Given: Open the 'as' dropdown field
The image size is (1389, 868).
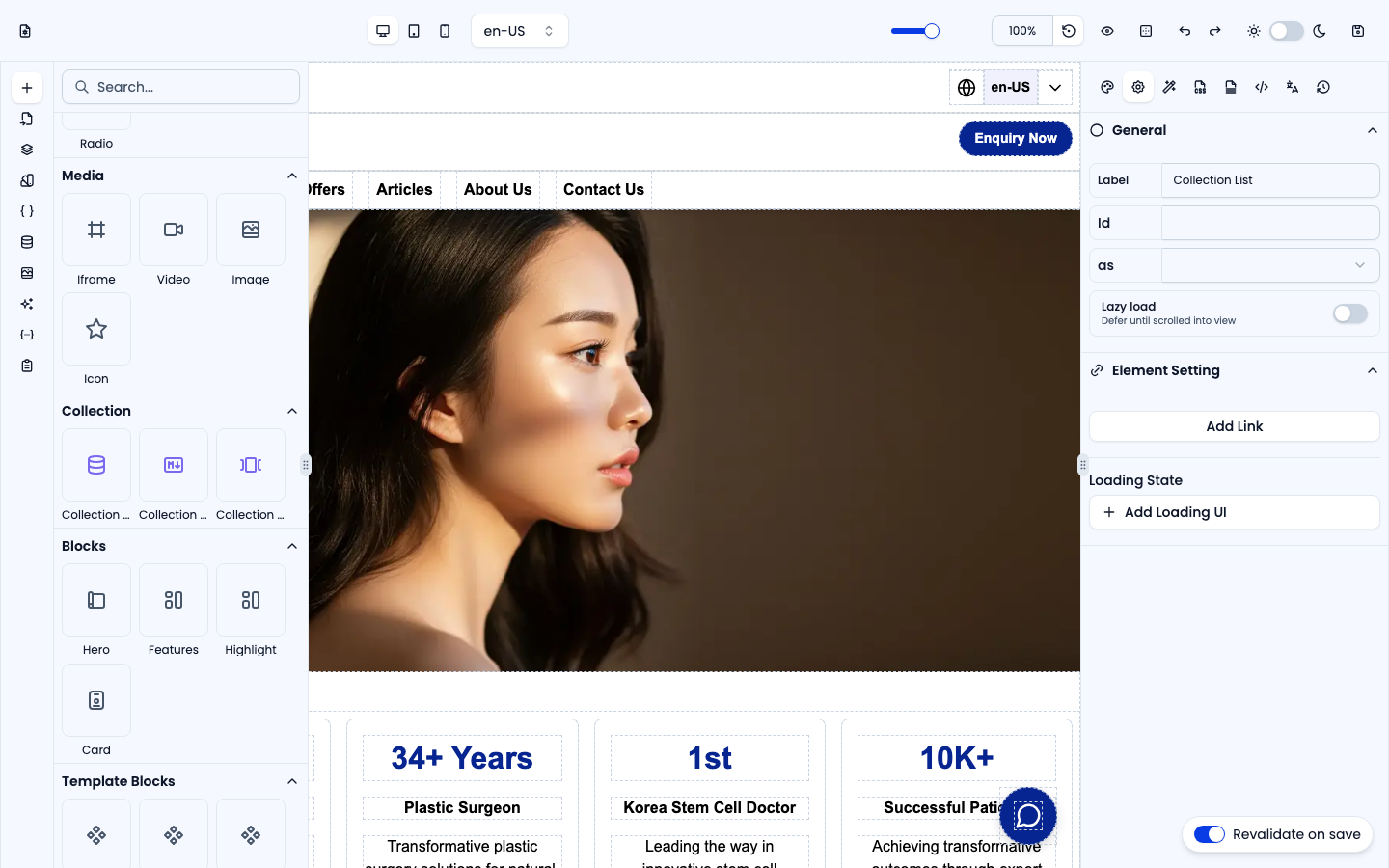Looking at the screenshot, I should [x=1270, y=265].
